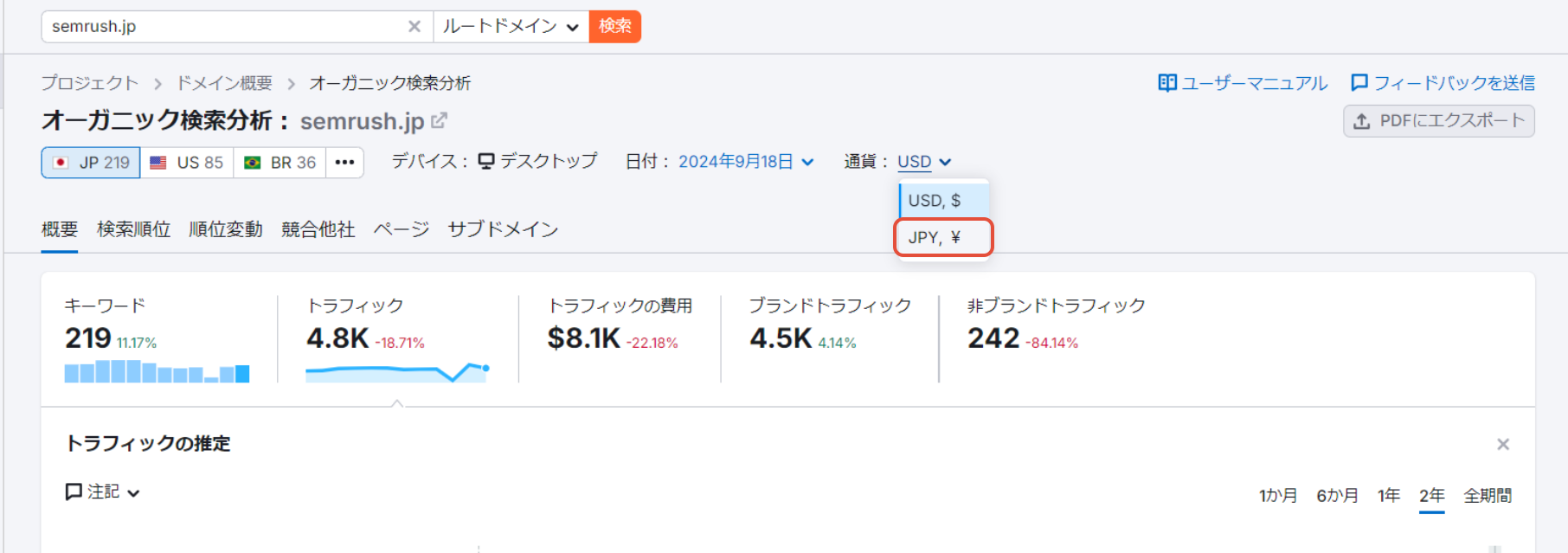Switch to the ページ tab

[x=402, y=229]
